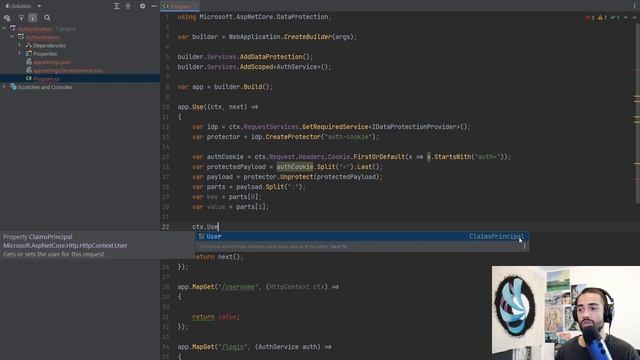Screen dimensions: 640x360
Task: Click the "/login" route string
Action: click(233, 347)
